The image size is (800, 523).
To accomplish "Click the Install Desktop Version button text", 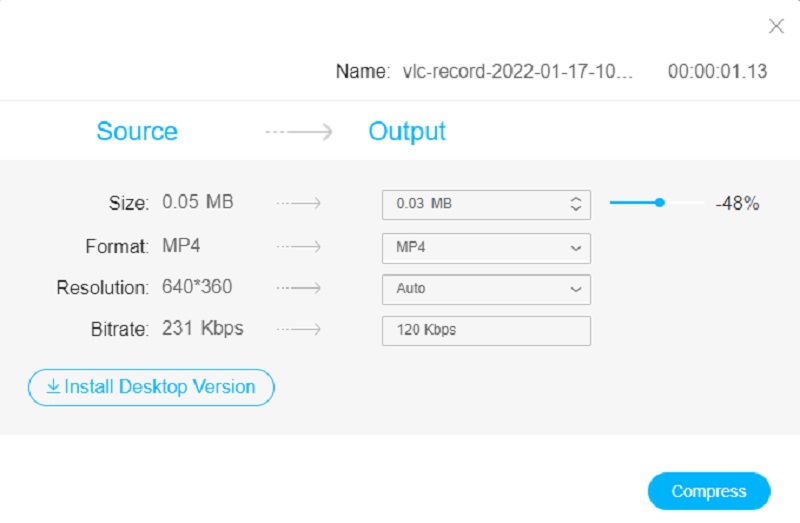I will 160,387.
